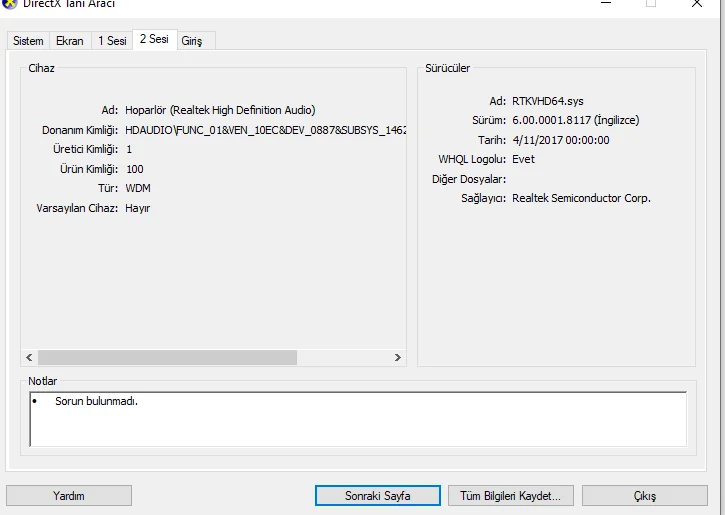Open the Ekran tab

70,41
